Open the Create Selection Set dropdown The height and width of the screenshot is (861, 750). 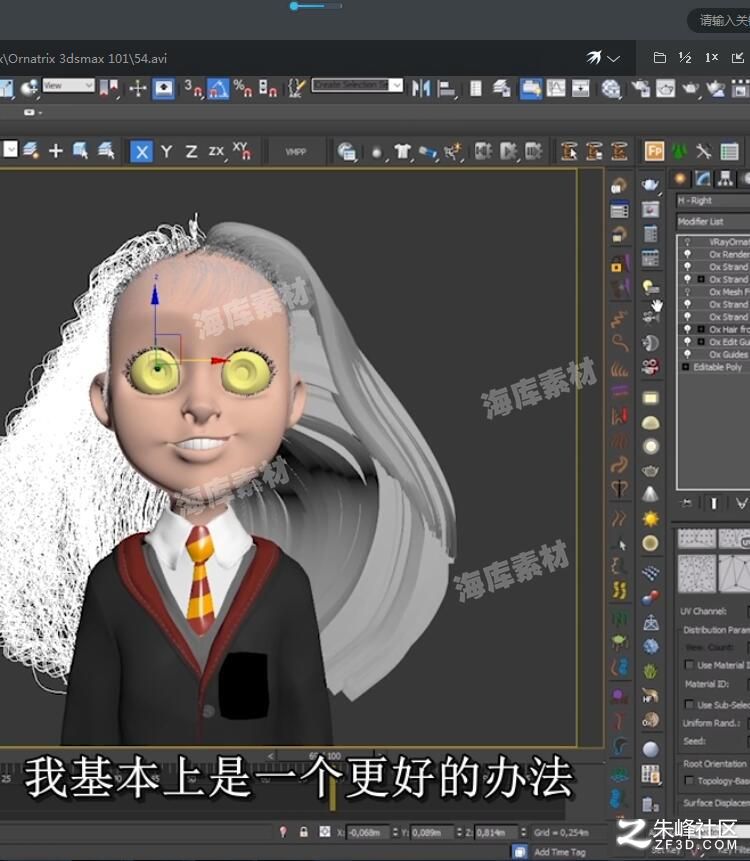[357, 85]
